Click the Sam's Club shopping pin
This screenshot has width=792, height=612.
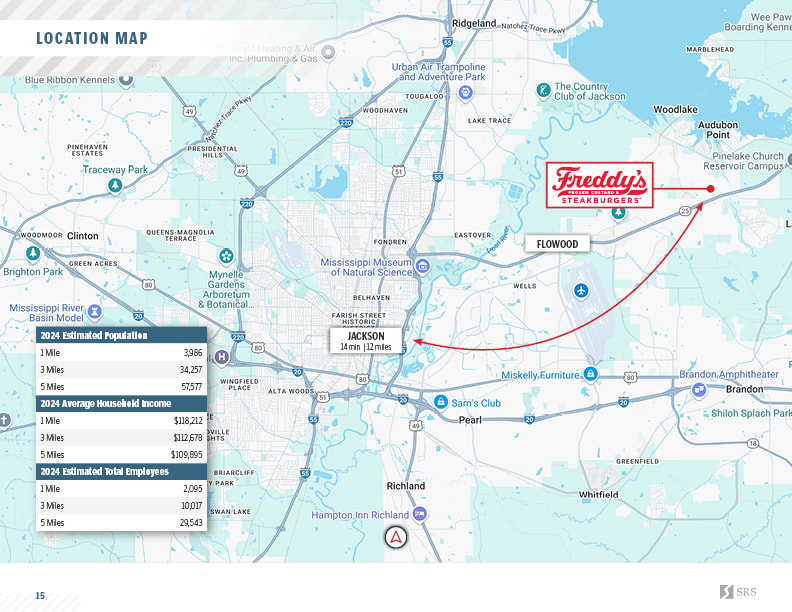tap(440, 402)
